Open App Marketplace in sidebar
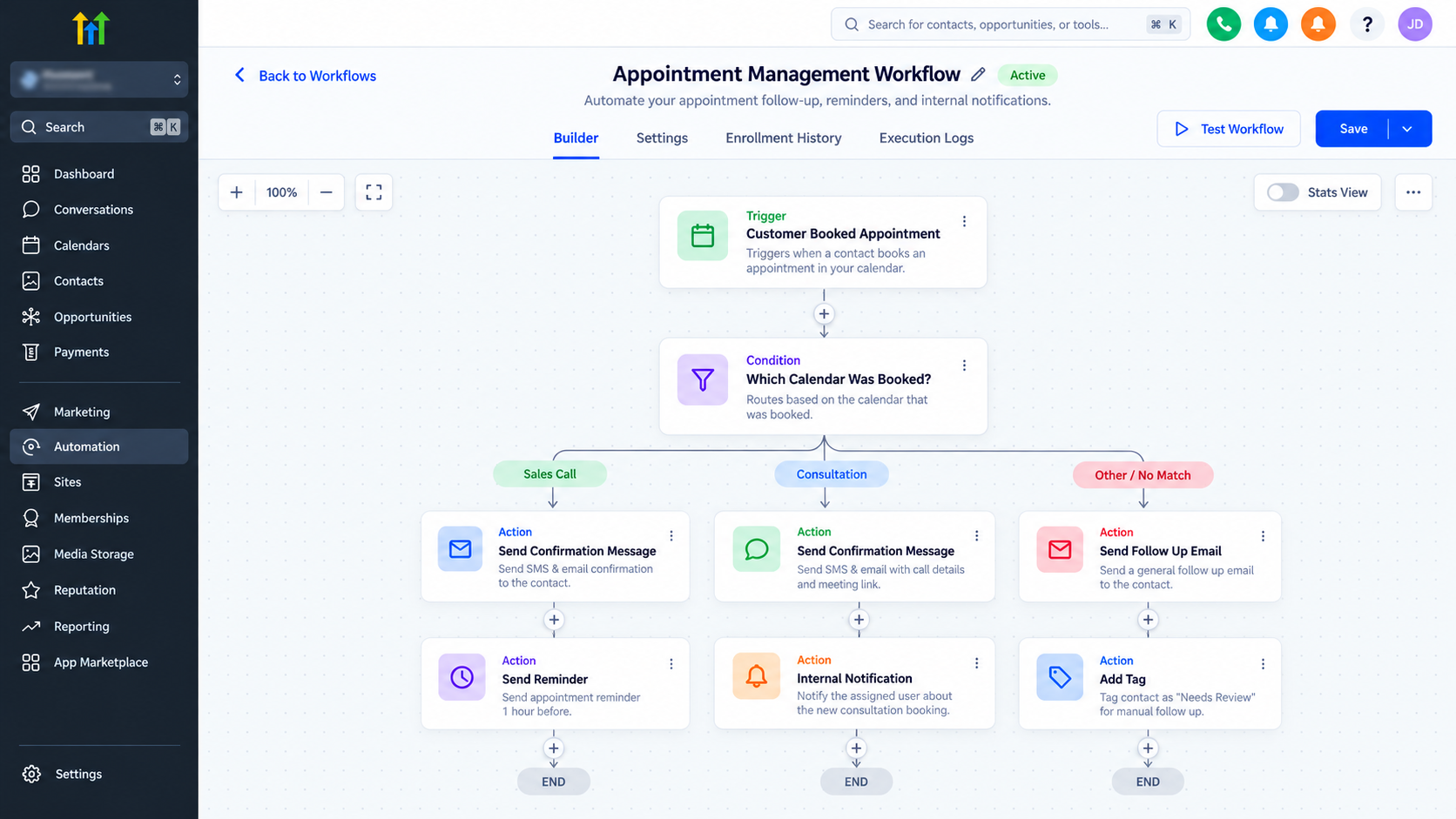This screenshot has width=1456, height=819. click(99, 662)
